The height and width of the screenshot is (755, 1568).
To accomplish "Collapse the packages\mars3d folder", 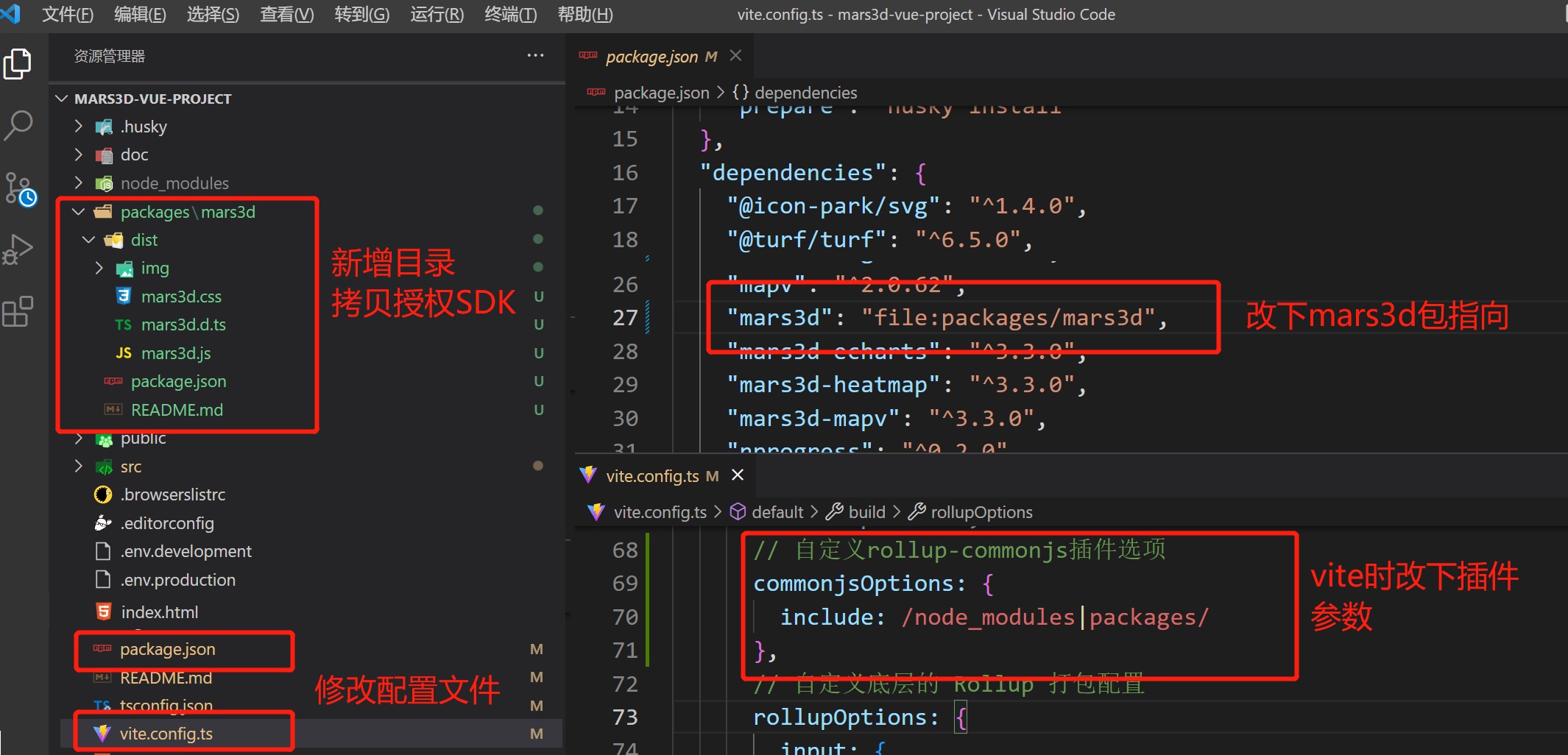I will coord(79,212).
